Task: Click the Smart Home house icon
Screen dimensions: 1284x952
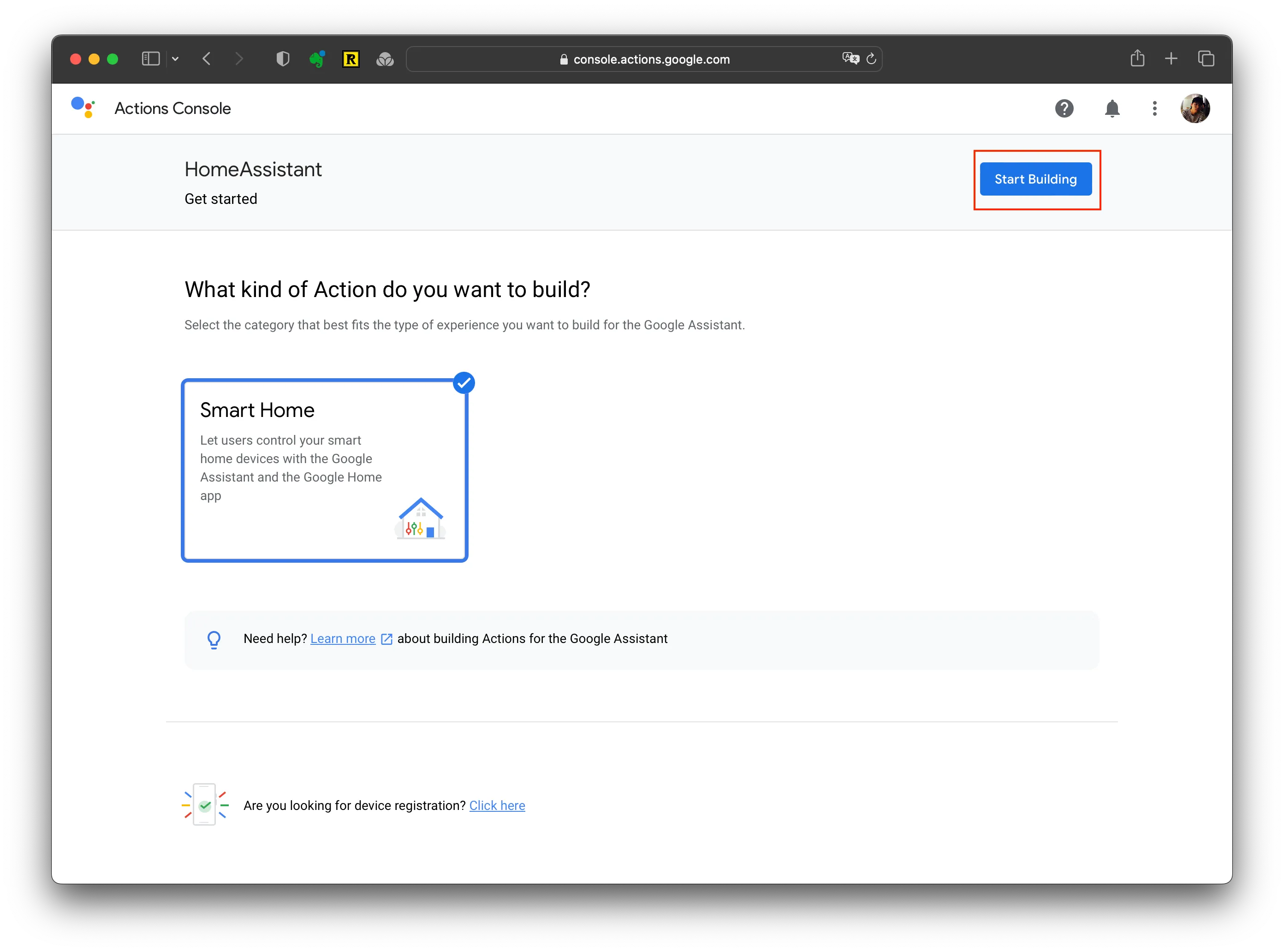Action: coord(420,518)
